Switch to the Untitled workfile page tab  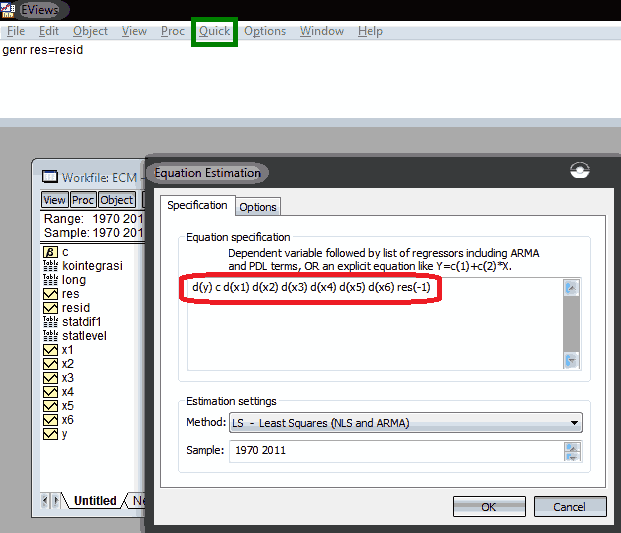(x=95, y=501)
